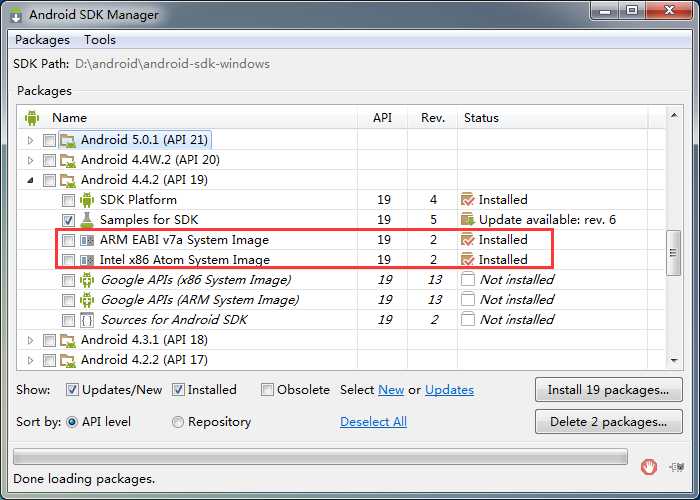This screenshot has height=500, width=700.
Task: Click the Google APIs (x86 System Image) icon
Action: [x=87, y=280]
